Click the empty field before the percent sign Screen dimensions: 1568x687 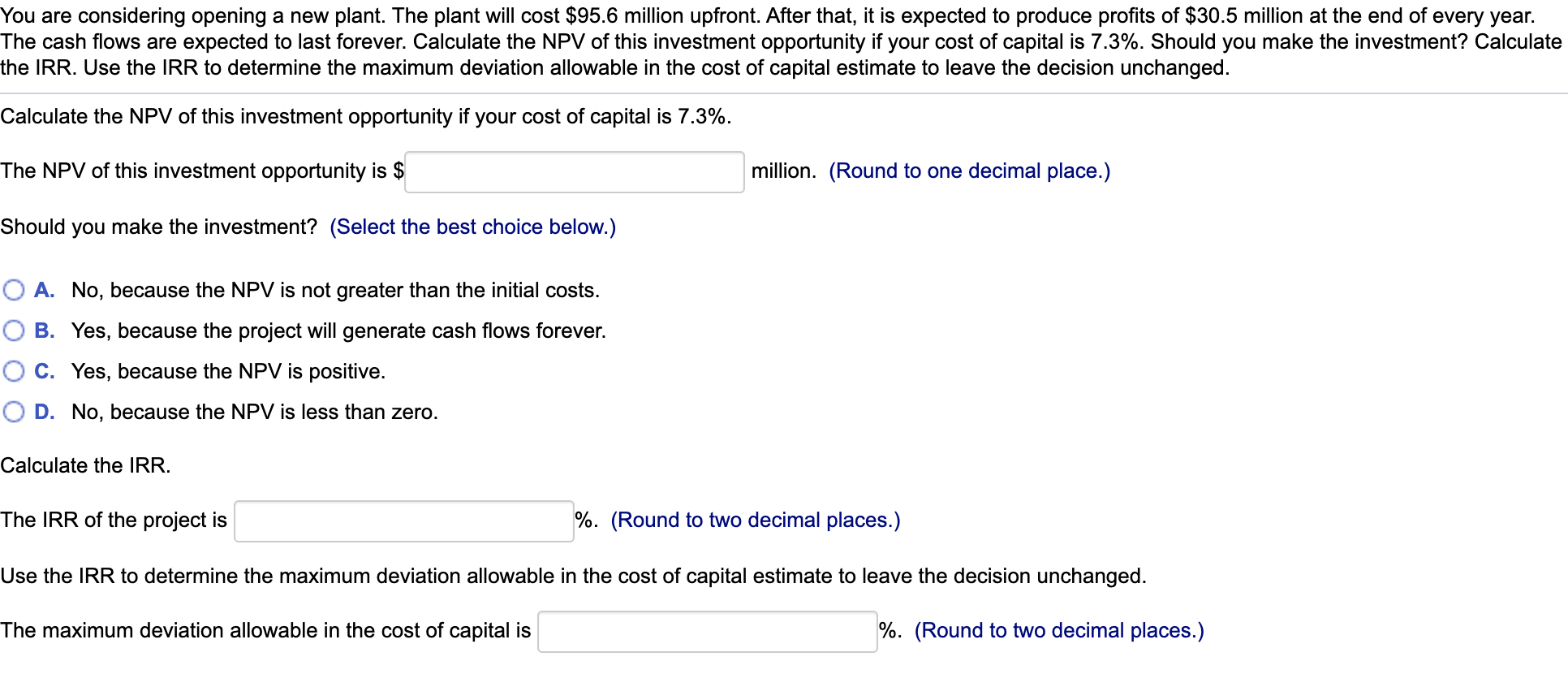tap(403, 521)
